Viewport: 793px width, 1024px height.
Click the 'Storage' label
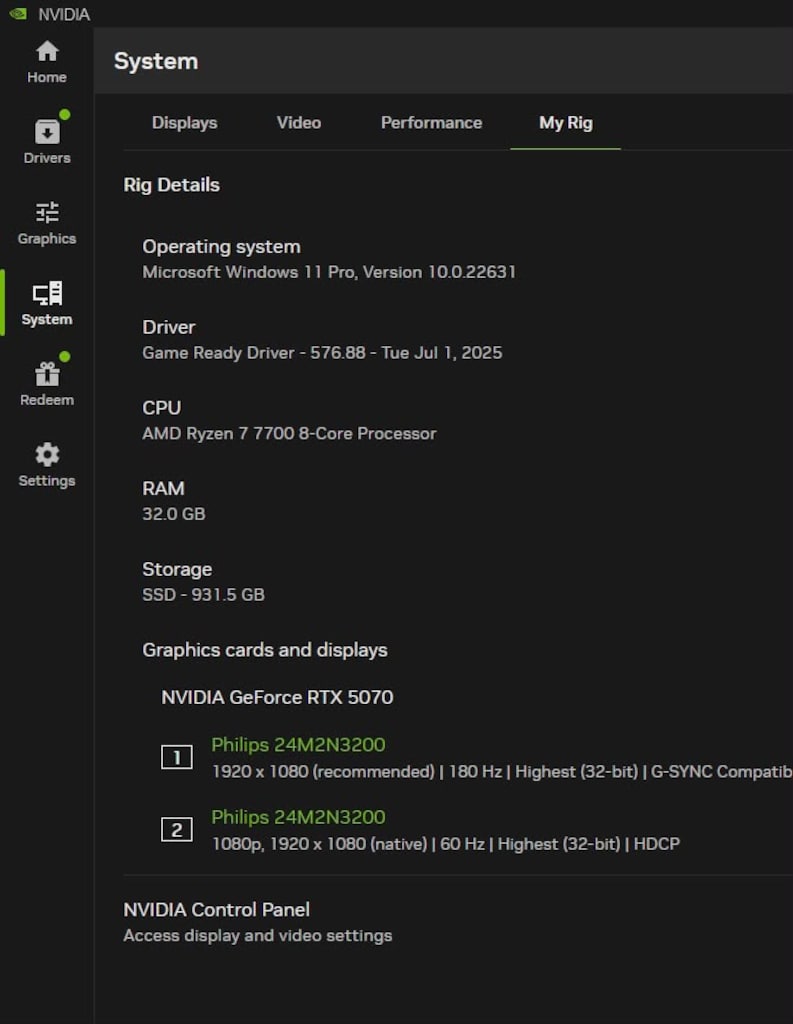(x=177, y=569)
